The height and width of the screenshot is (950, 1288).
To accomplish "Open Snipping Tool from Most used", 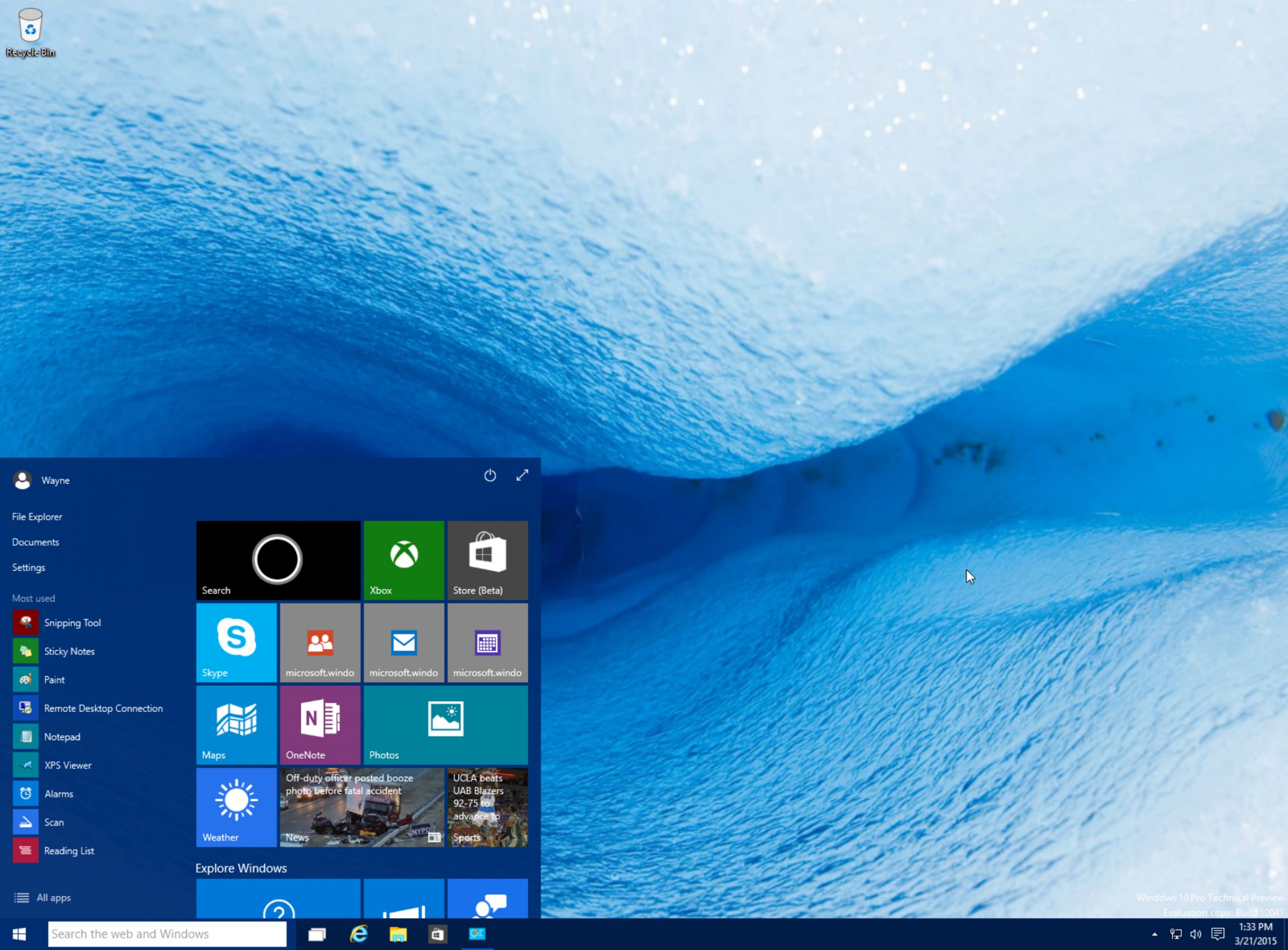I will pyautogui.click(x=71, y=622).
